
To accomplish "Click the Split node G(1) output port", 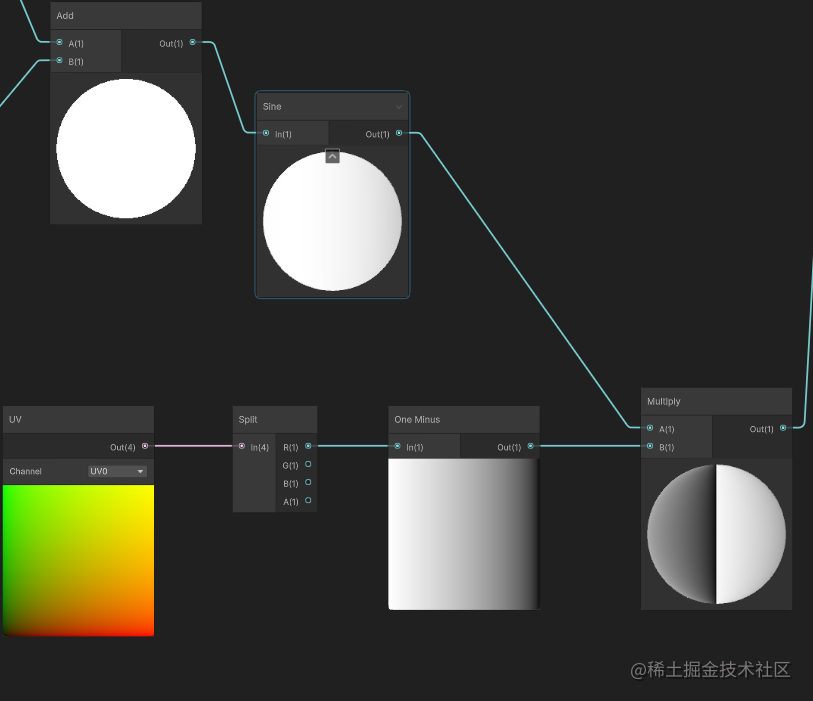I will click(308, 464).
